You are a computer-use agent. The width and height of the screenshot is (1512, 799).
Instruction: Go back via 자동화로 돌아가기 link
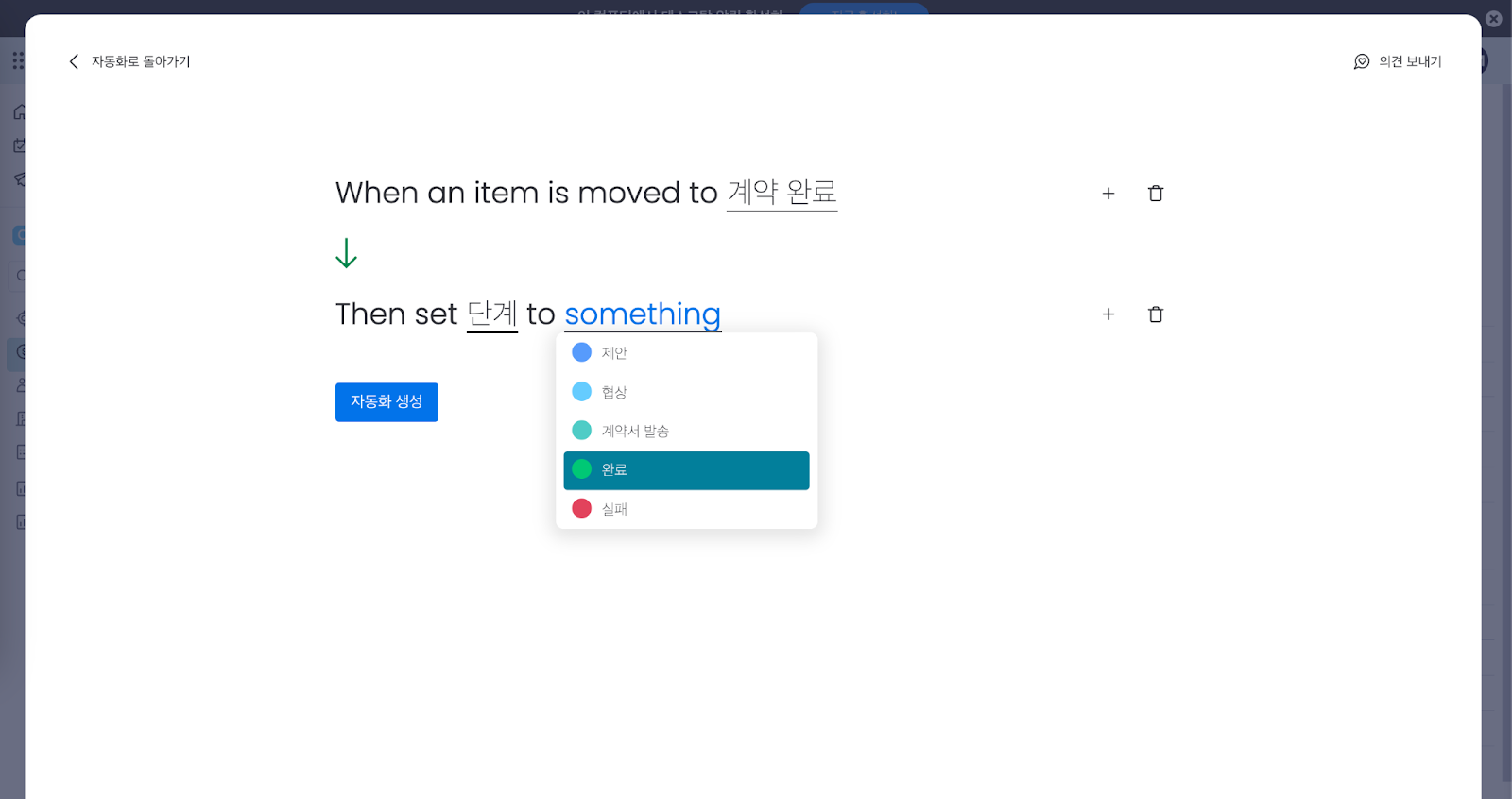tap(141, 61)
